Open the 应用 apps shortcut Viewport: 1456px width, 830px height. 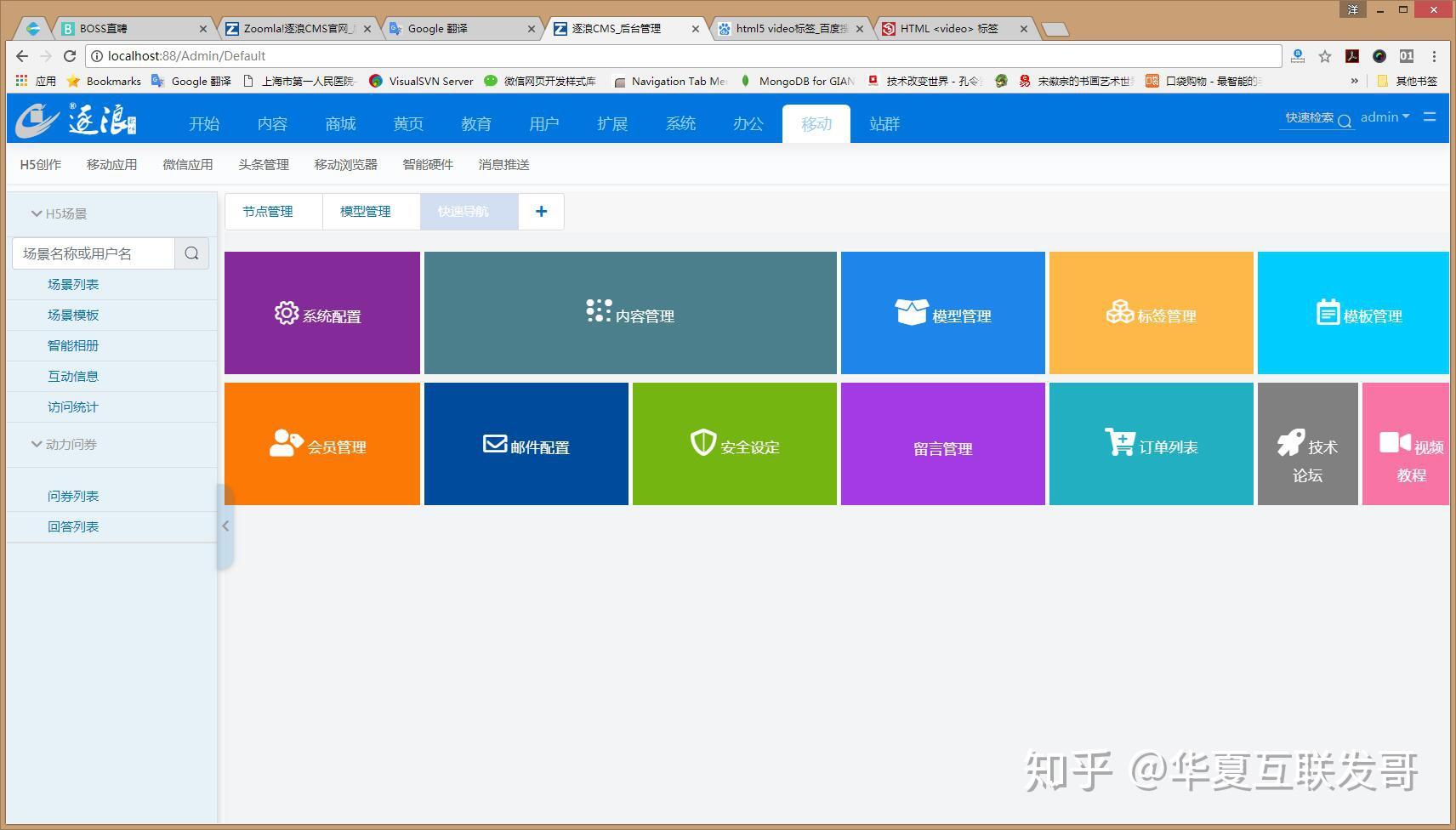pyautogui.click(x=35, y=81)
